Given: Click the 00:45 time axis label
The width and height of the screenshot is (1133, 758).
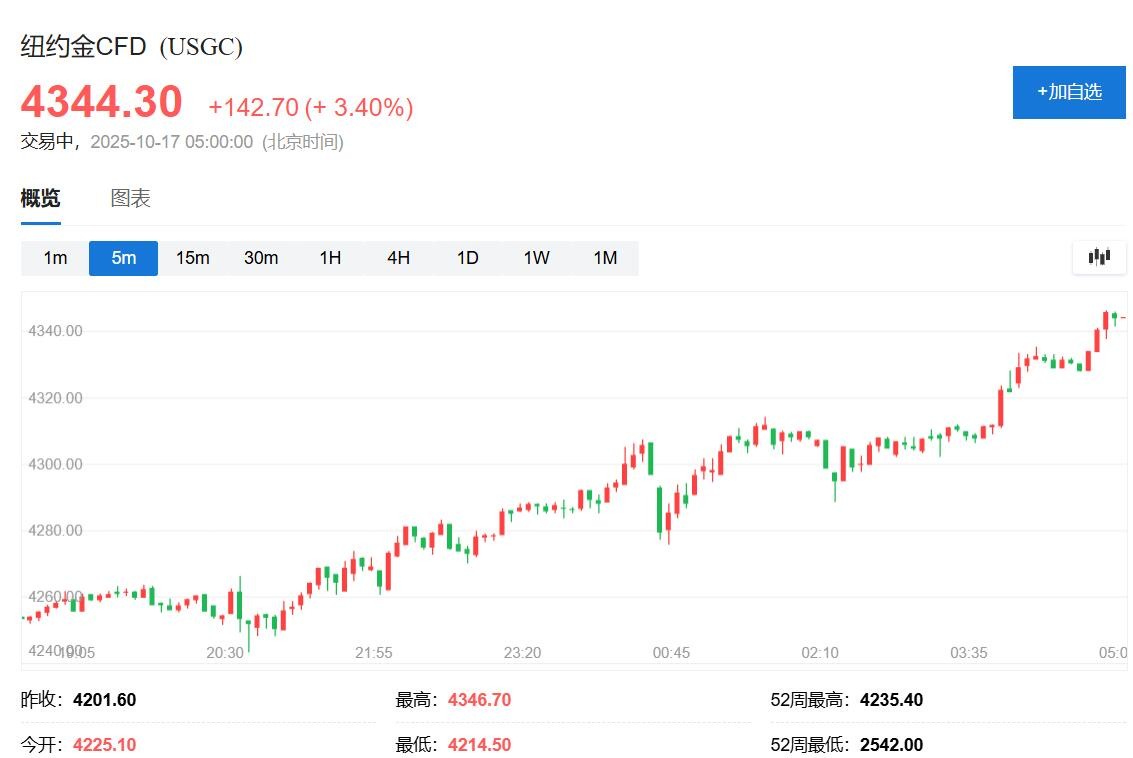Looking at the screenshot, I should click(x=671, y=653).
